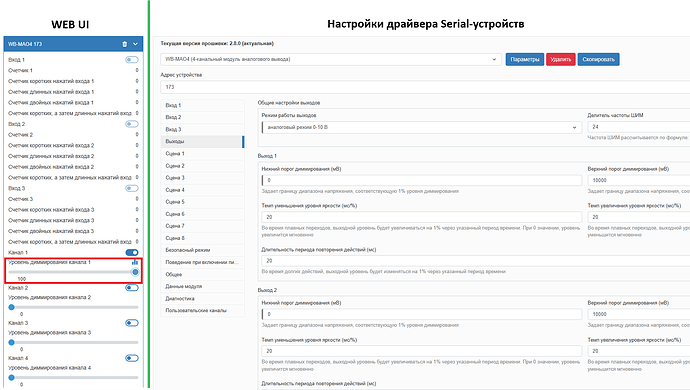Collapse the WB-MAO4 173 card chevron
This screenshot has height=390, width=690.
point(135,44)
